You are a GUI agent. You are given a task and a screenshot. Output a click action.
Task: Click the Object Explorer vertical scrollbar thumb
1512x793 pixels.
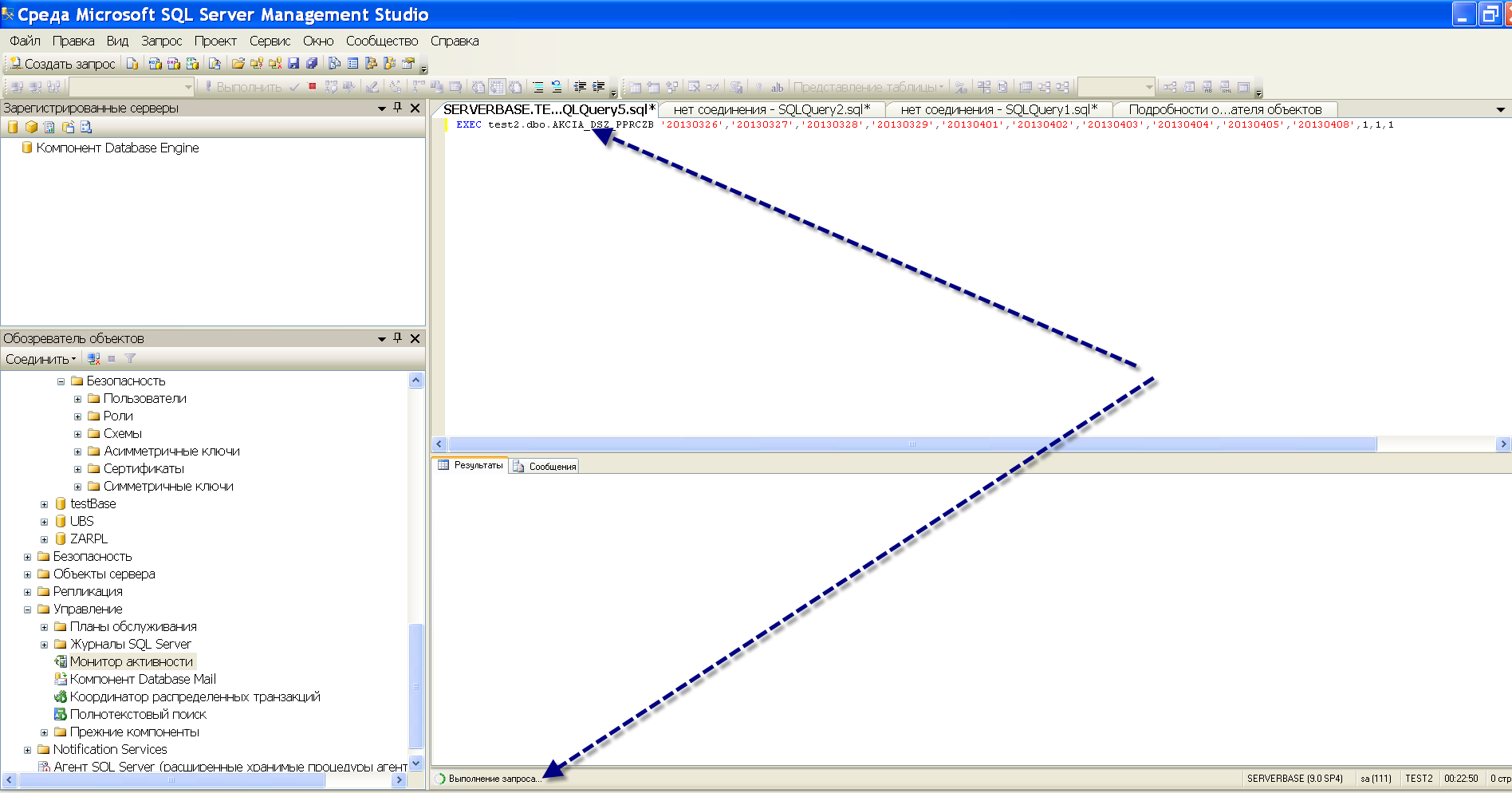[415, 685]
